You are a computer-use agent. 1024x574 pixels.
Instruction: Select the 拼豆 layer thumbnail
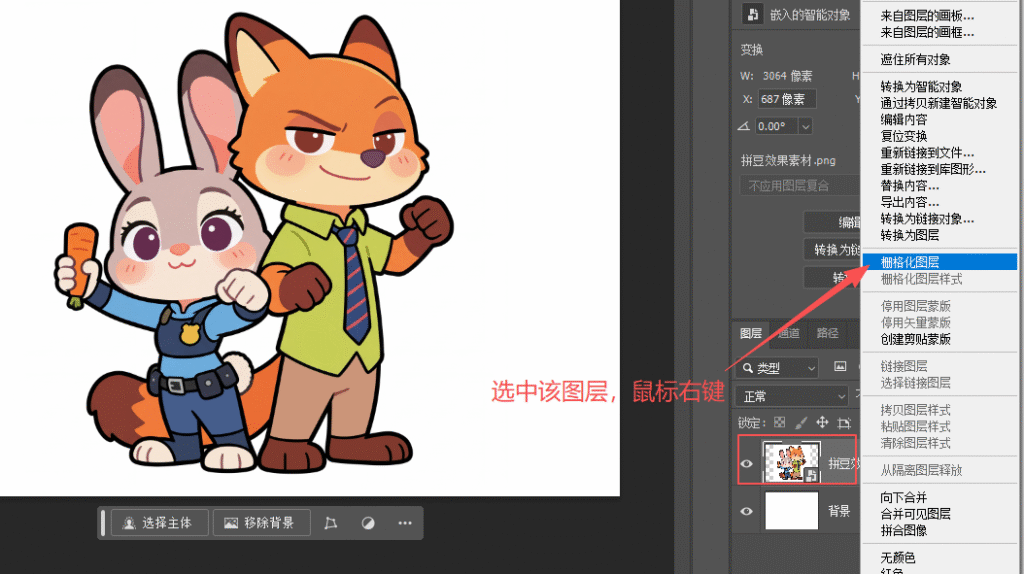tap(792, 462)
